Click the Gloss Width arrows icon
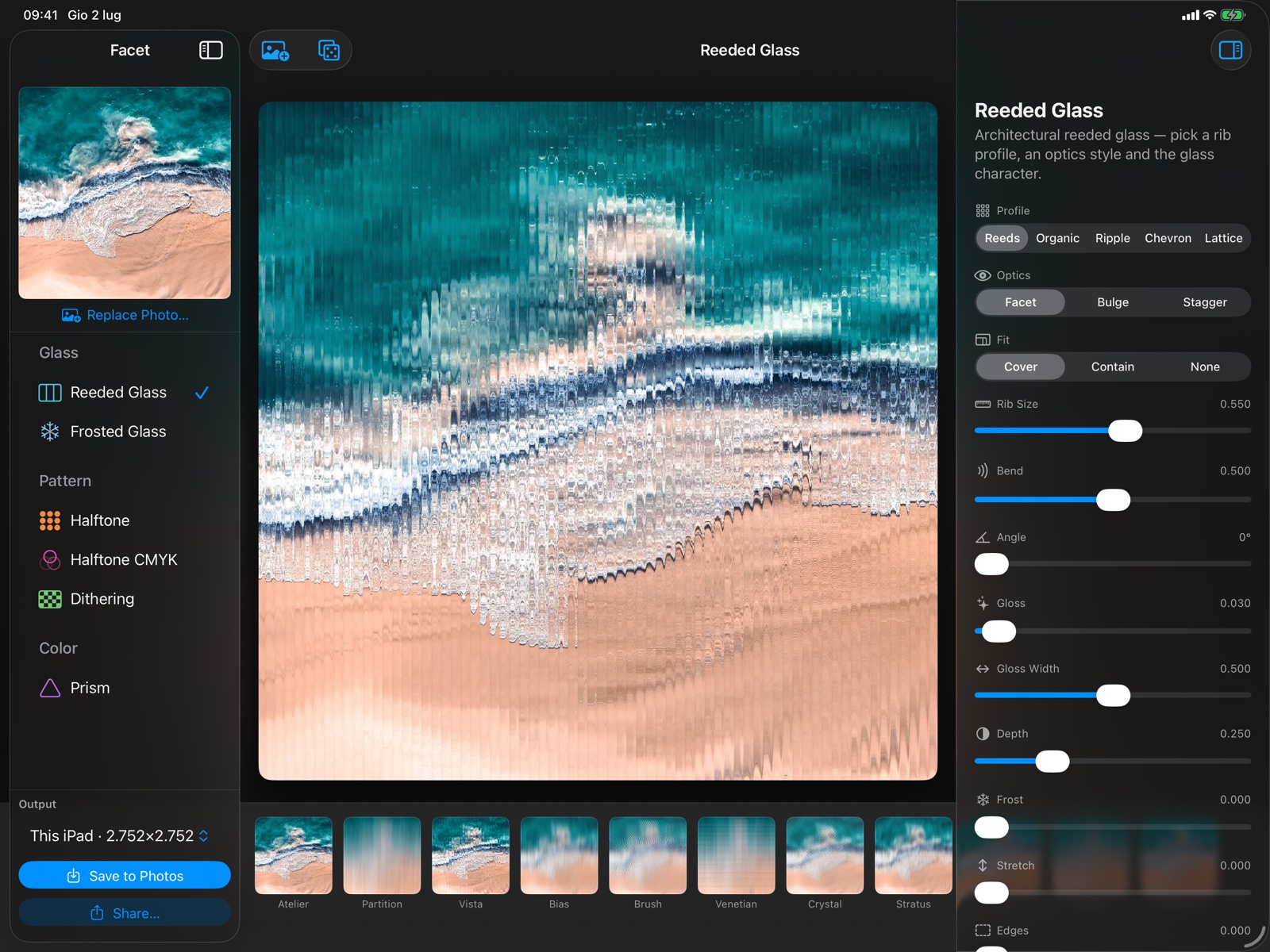 click(x=983, y=669)
